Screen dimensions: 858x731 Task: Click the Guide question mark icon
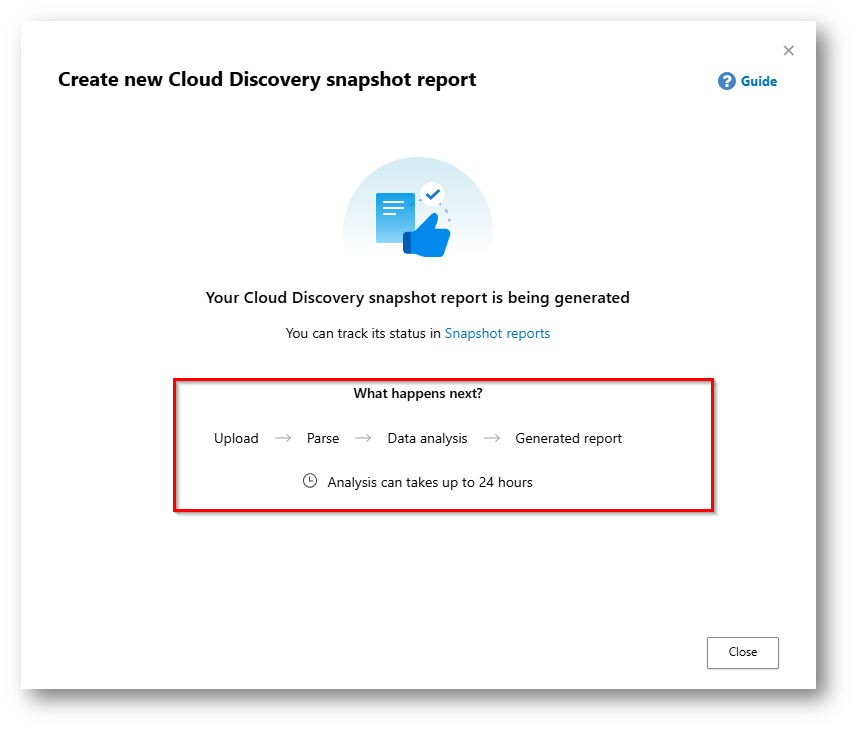(727, 81)
